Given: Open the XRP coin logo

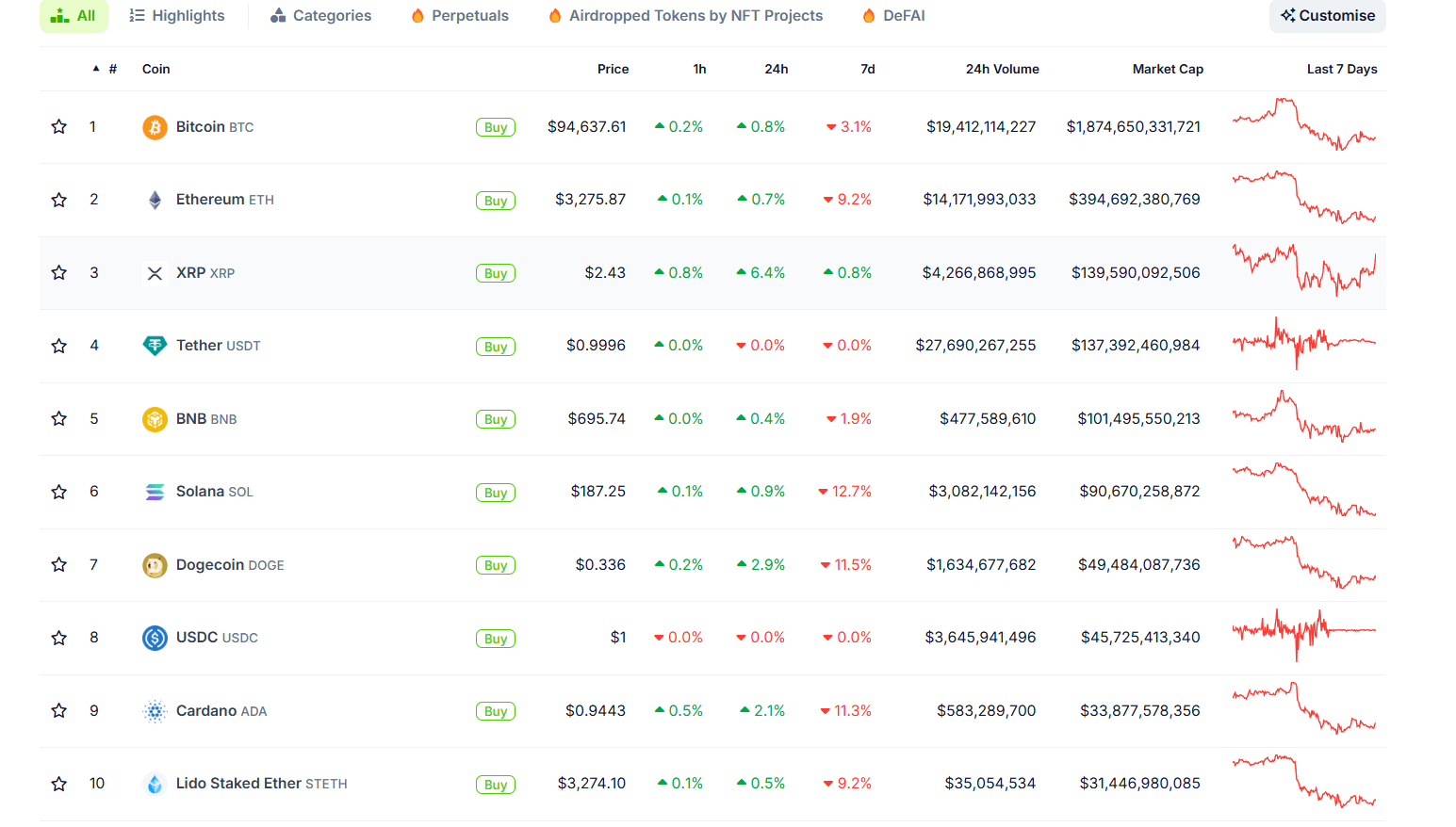Looking at the screenshot, I should tap(155, 272).
